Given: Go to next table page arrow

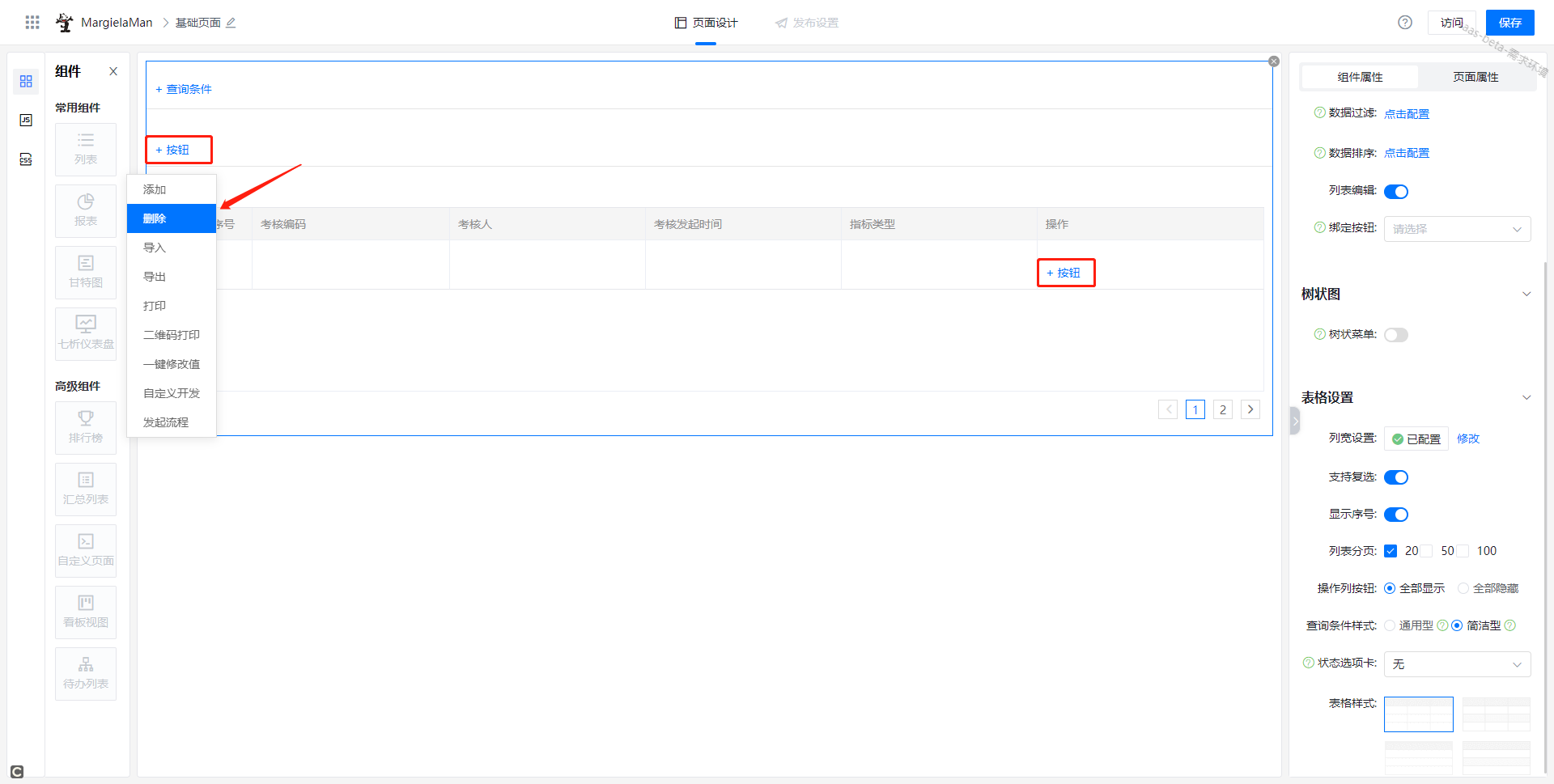Looking at the screenshot, I should (1250, 409).
